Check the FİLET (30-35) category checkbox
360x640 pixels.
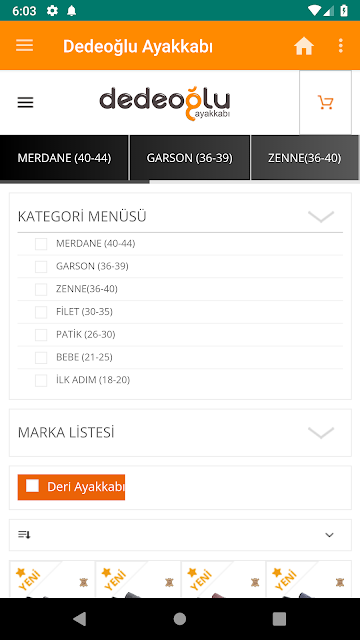[x=41, y=312]
